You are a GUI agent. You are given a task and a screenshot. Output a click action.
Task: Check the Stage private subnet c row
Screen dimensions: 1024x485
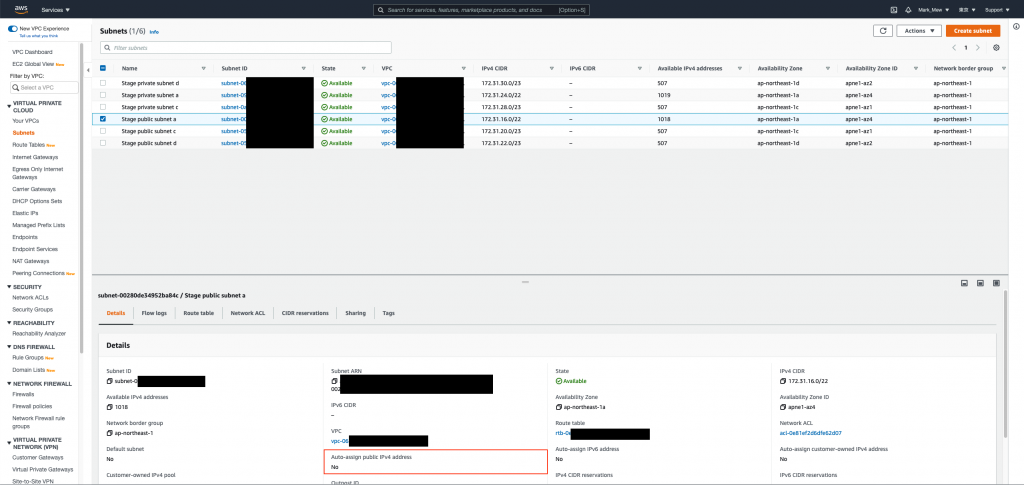point(103,107)
